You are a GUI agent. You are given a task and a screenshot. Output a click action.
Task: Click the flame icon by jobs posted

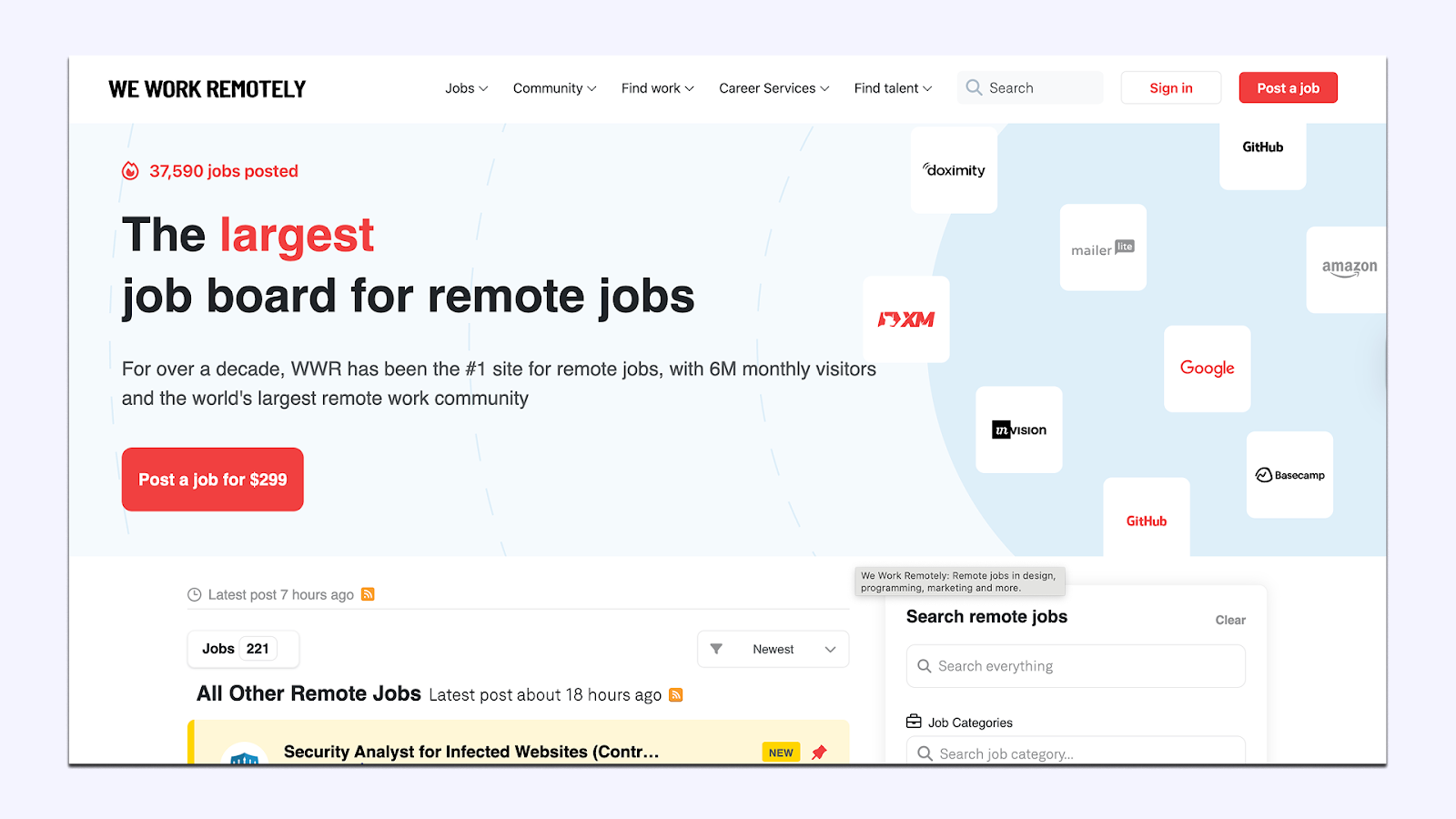click(130, 171)
